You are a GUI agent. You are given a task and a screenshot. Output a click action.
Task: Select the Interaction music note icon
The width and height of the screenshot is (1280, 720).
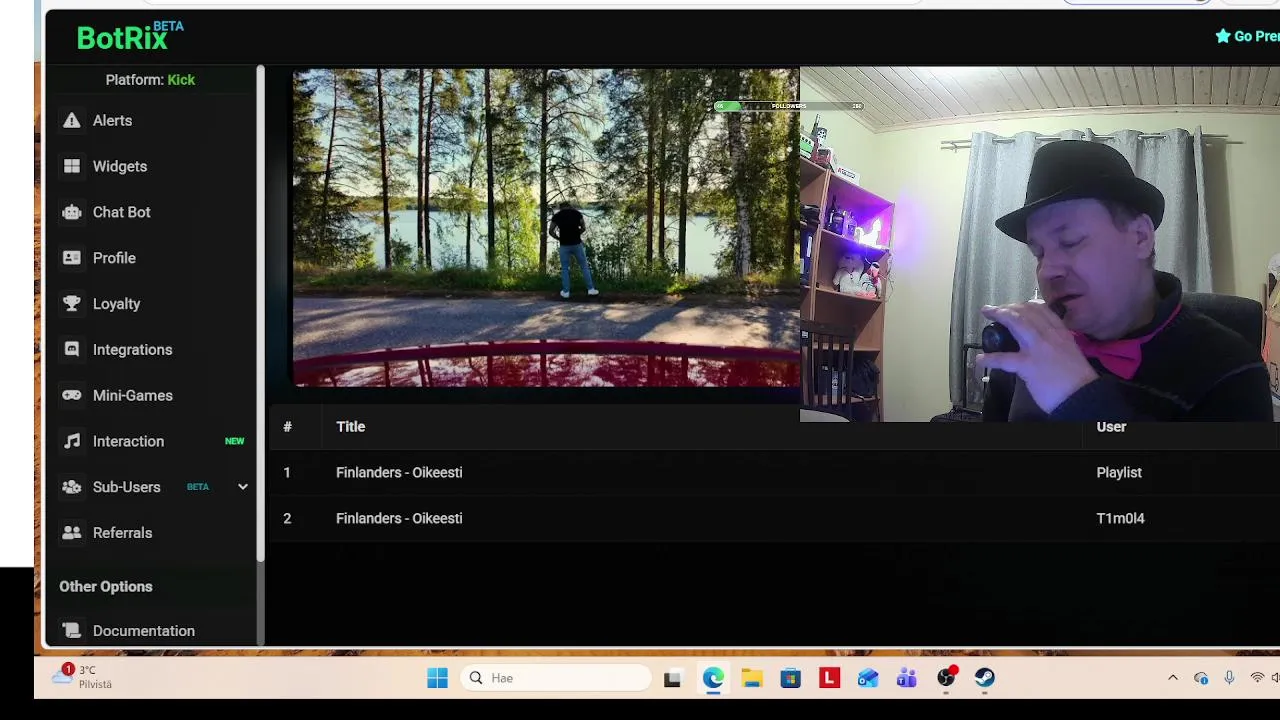72,441
